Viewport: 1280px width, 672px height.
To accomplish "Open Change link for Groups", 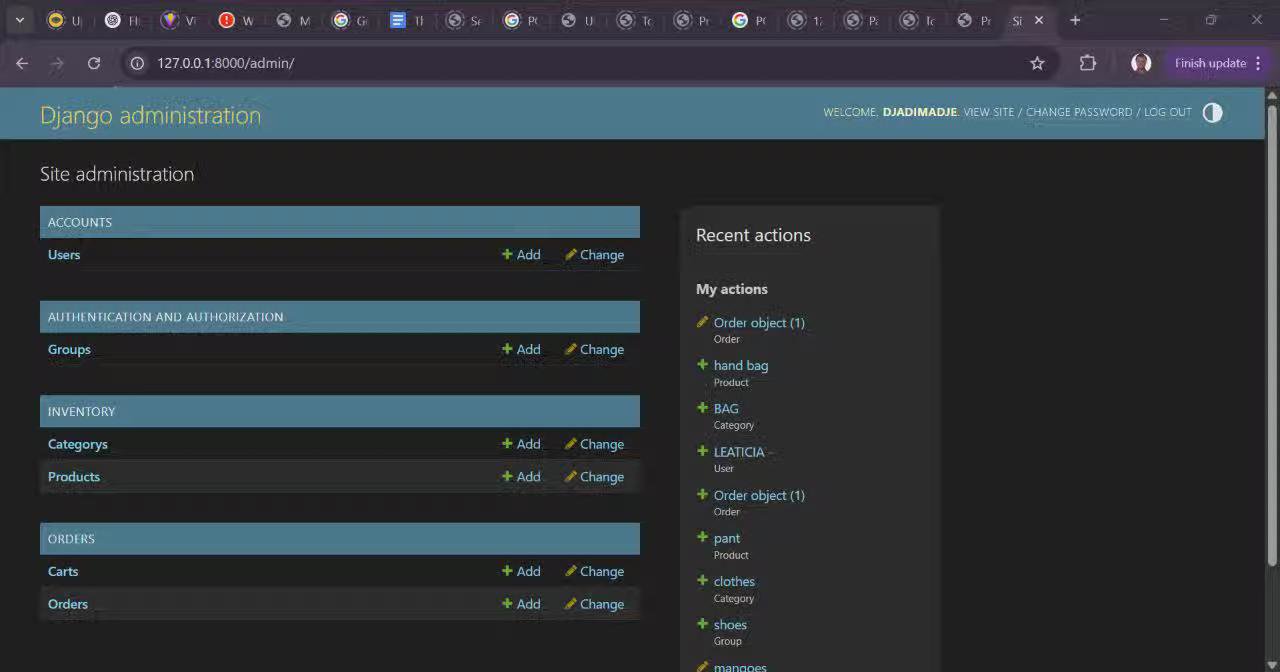I will [594, 350].
